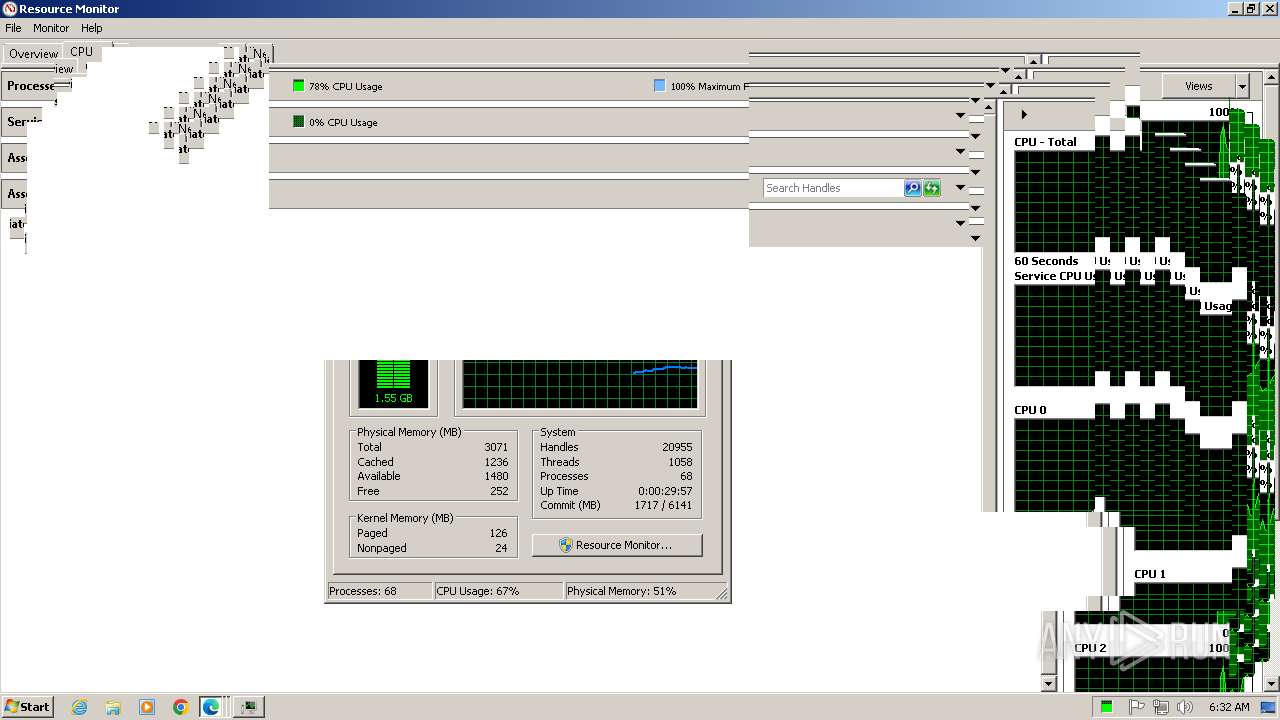Viewport: 1280px width, 720px height.
Task: Open Windows Media Player from the taskbar
Action: click(x=147, y=707)
